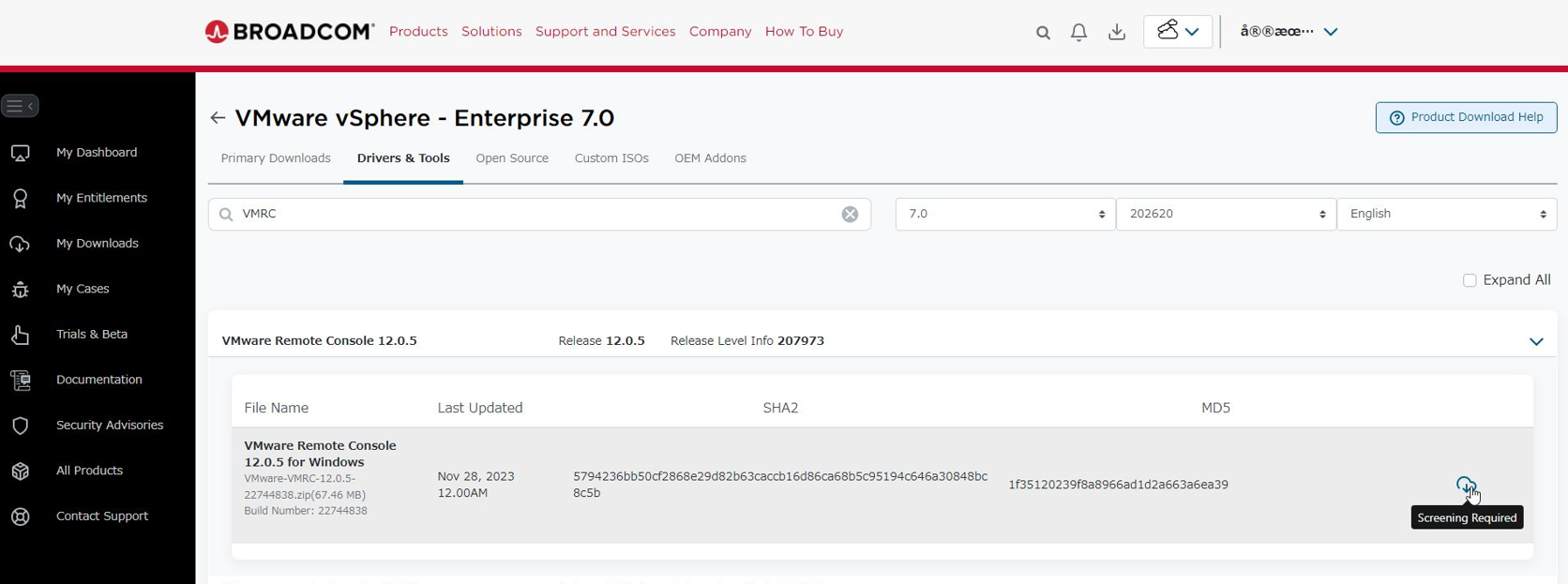
Task: Click the Trials & Beta icon
Action: [x=21, y=335]
